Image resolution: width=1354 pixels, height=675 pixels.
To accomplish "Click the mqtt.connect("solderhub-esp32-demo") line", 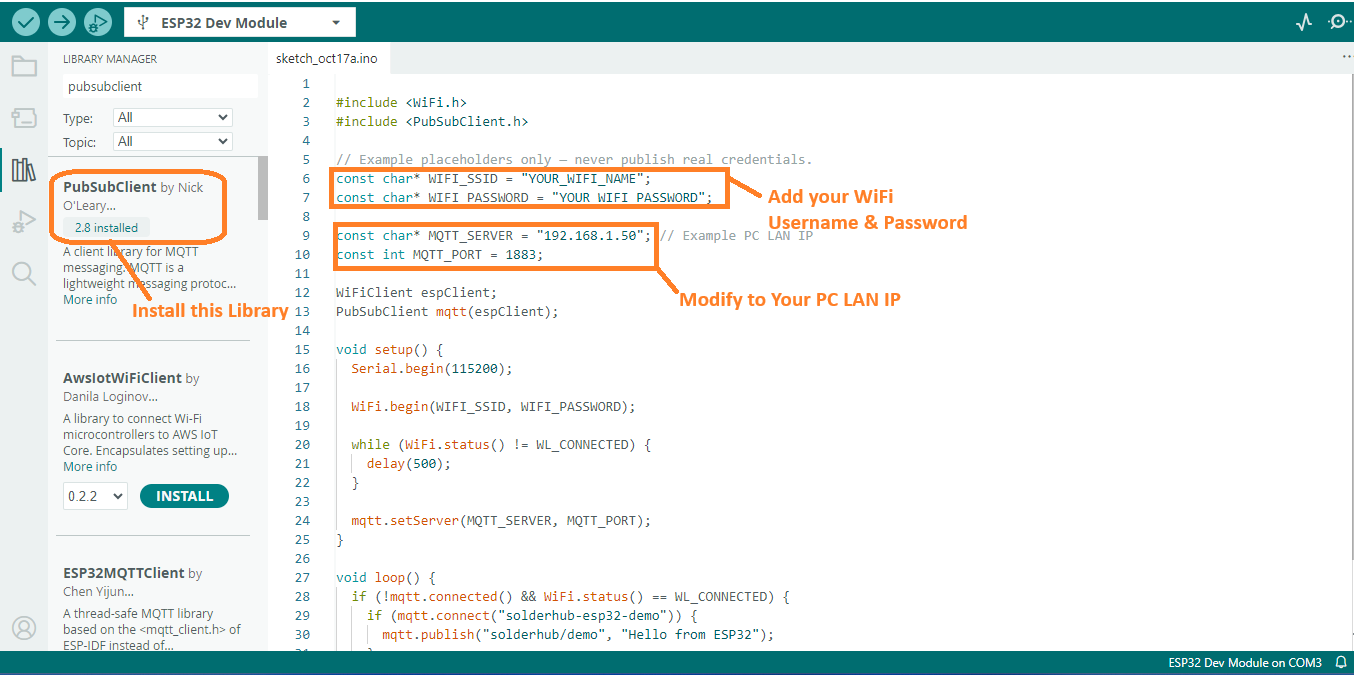I will click(532, 616).
